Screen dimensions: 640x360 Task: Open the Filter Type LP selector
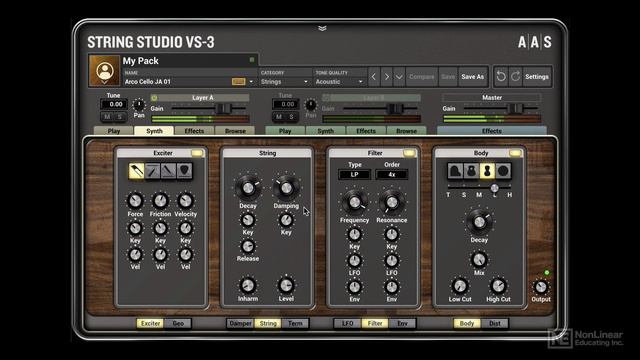[x=354, y=175]
